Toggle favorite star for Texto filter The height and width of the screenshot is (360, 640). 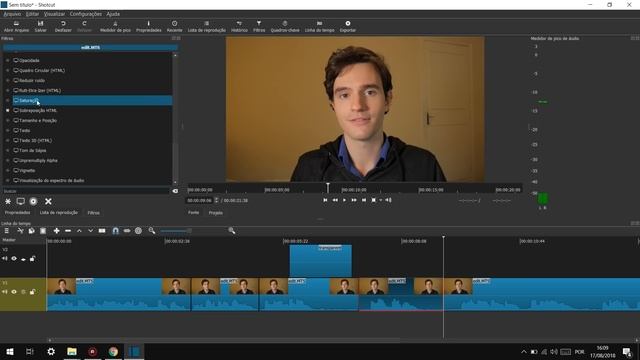click(x=7, y=131)
